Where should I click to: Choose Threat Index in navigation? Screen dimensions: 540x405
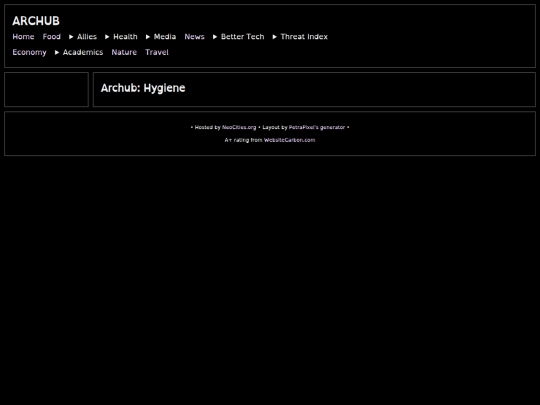pos(304,37)
